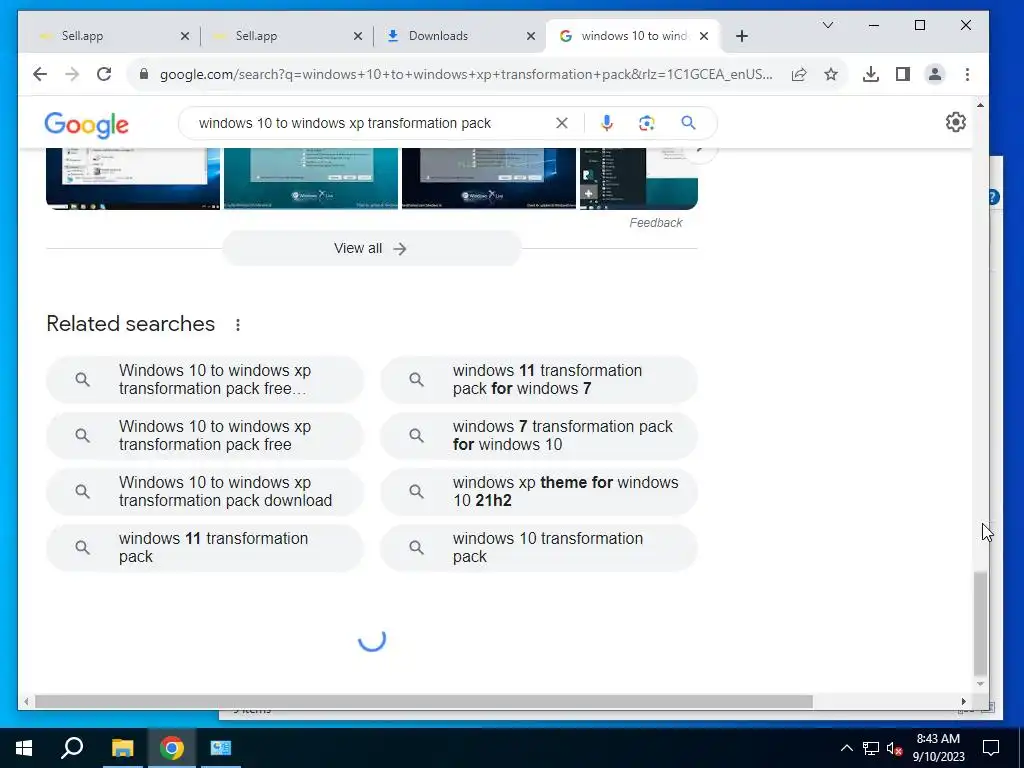View site information lock icon
This screenshot has height=768, width=1024.
144,74
